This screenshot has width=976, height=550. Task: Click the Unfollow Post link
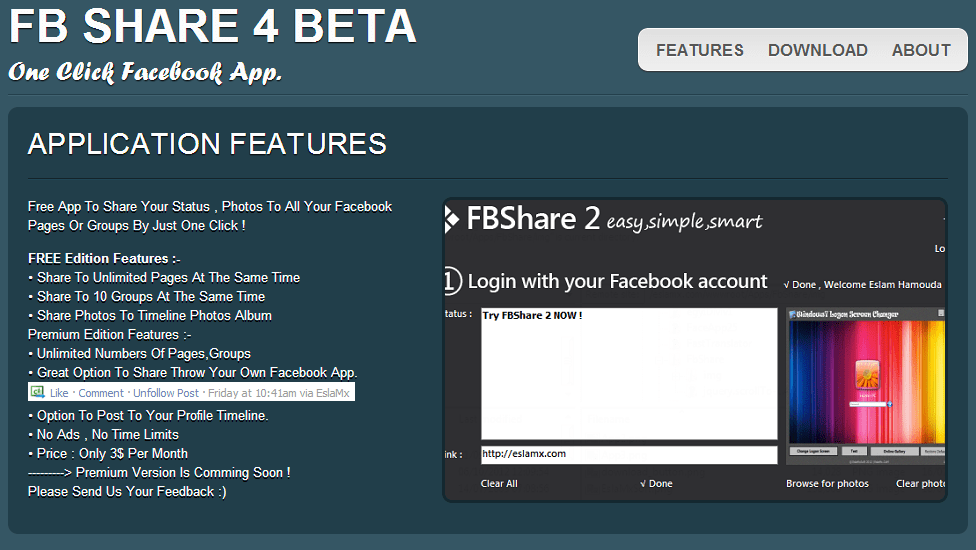(166, 393)
